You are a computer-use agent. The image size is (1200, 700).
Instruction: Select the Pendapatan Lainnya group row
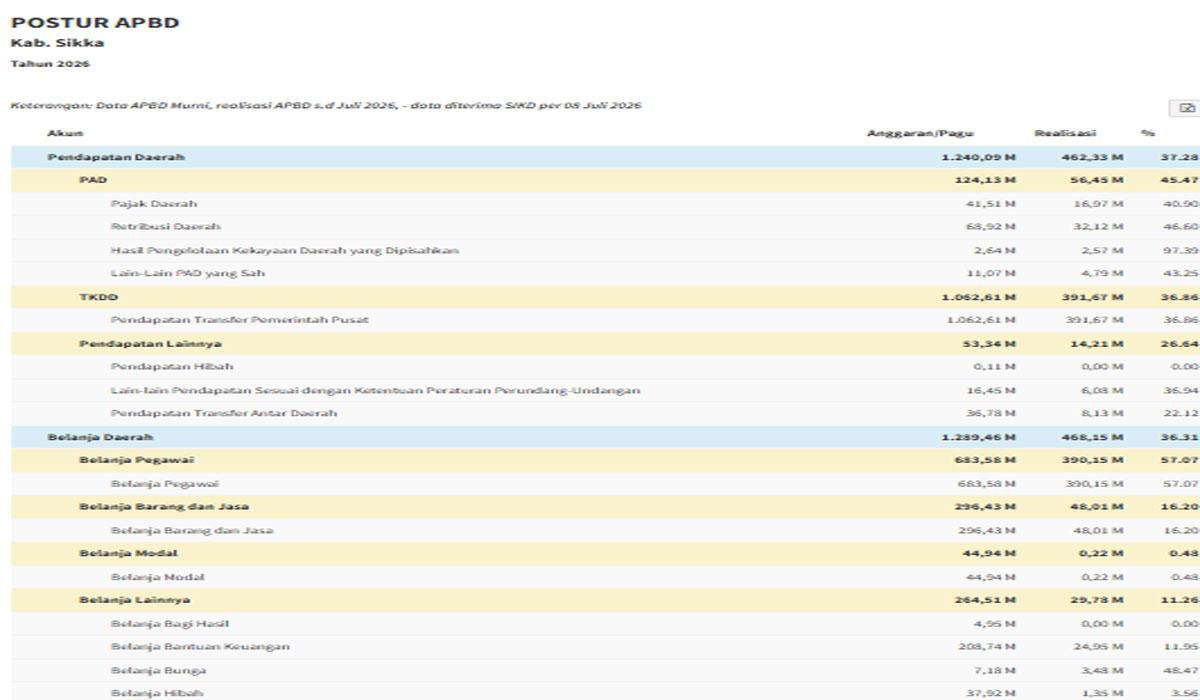point(606,344)
